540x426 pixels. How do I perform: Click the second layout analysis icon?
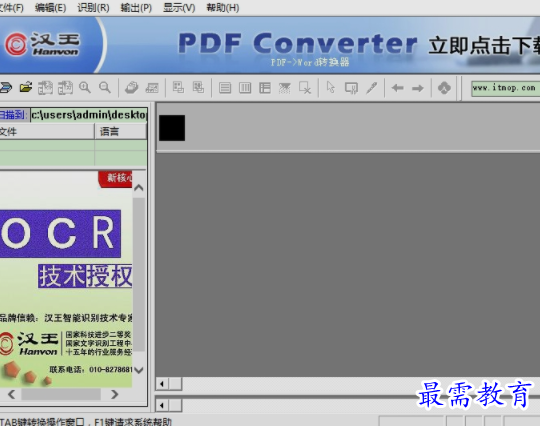point(198,87)
